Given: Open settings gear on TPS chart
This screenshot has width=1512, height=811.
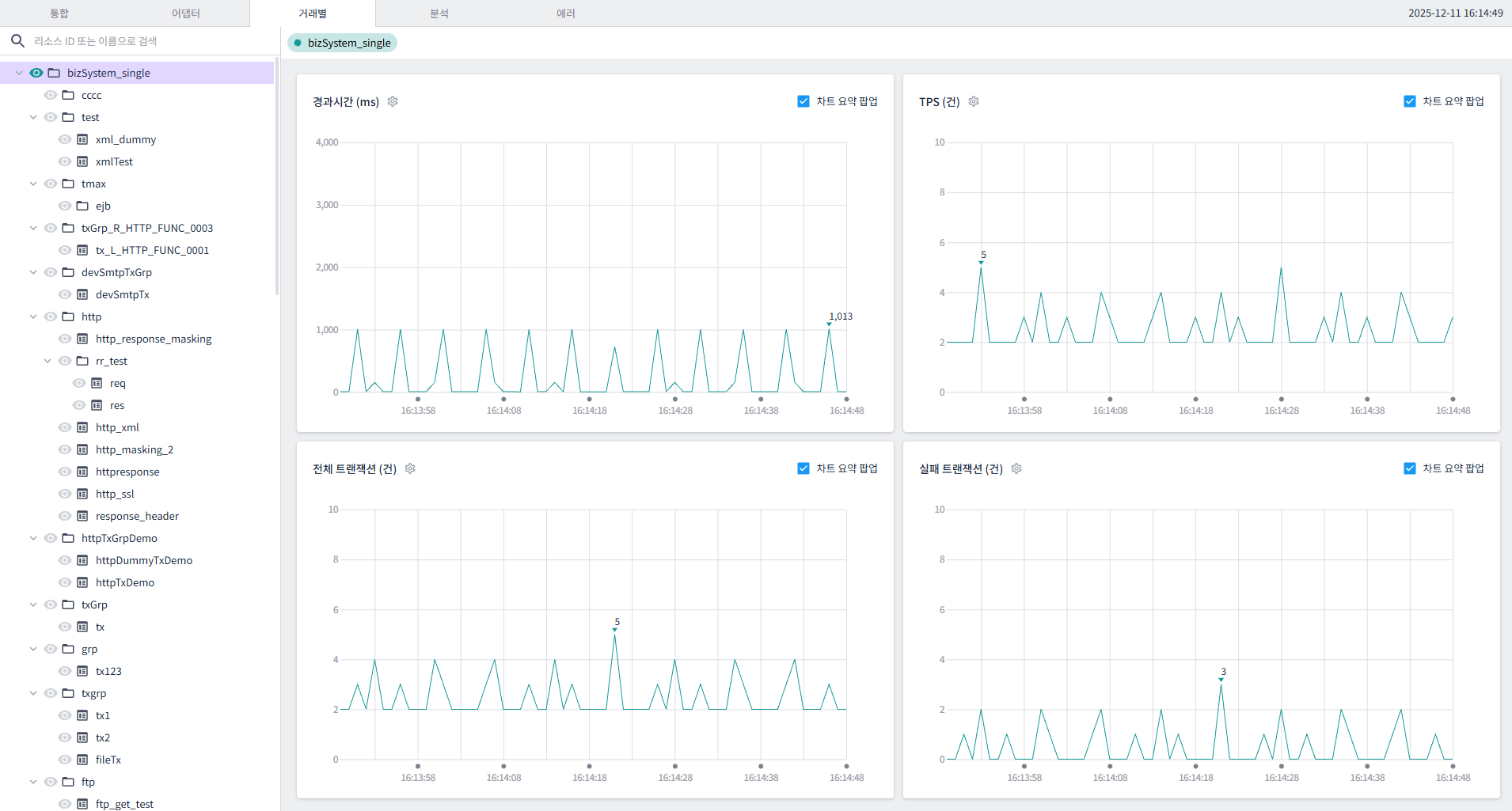Looking at the screenshot, I should click(x=974, y=101).
